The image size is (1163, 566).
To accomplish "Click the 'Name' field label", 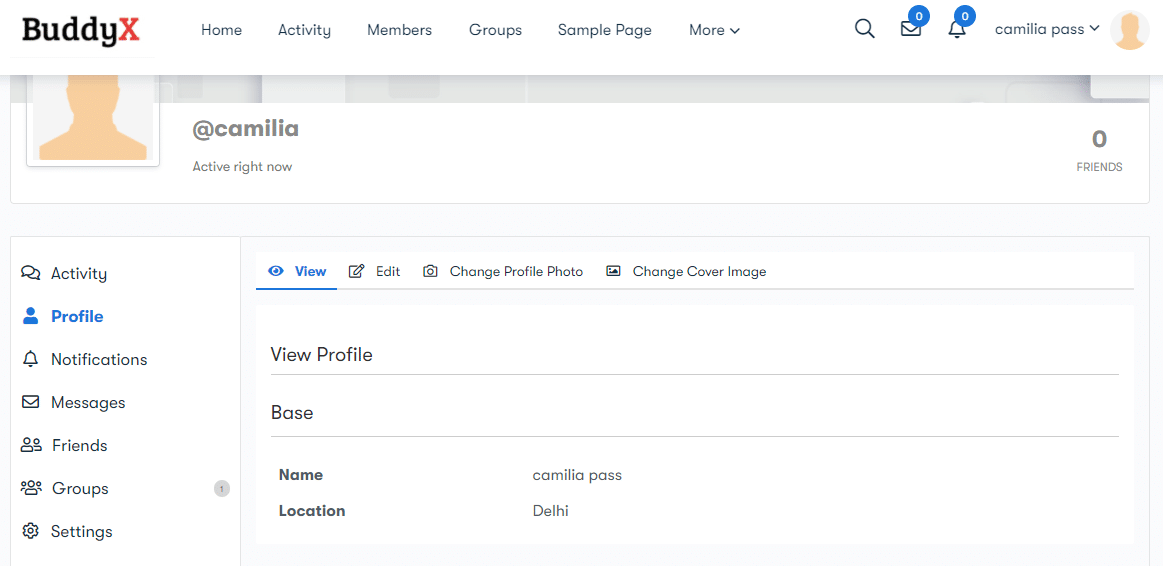I will pyautogui.click(x=300, y=475).
